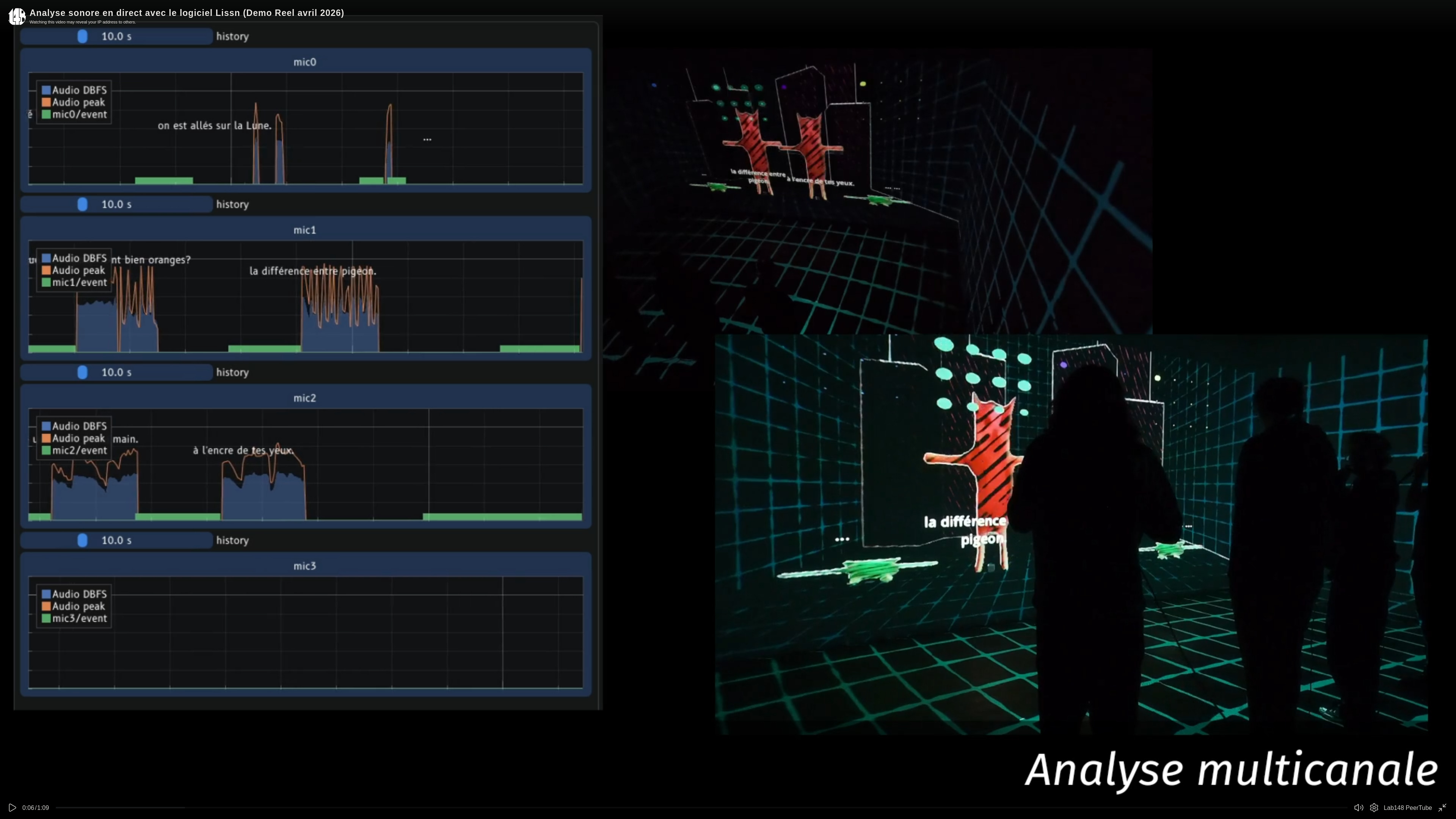This screenshot has height=819, width=1456.
Task: Click Audio peak in the mic3 legend
Action: point(73,607)
